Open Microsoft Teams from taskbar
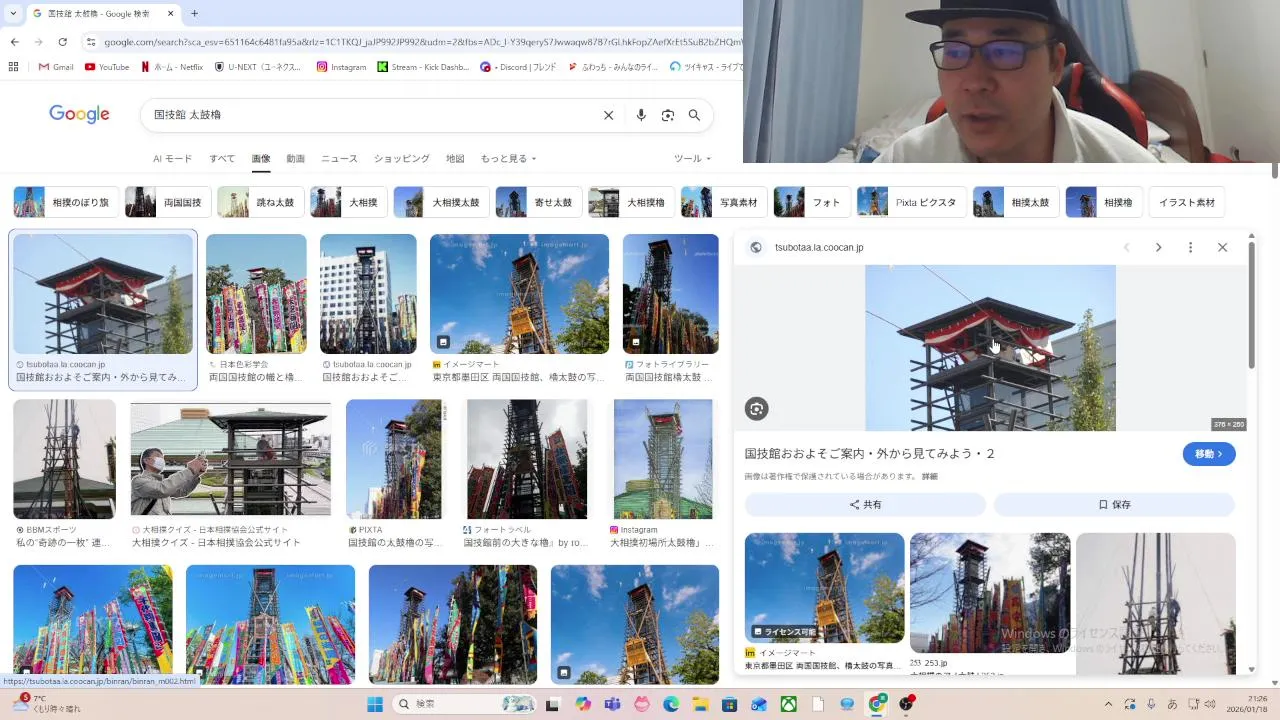Image resolution: width=1280 pixels, height=720 pixels. (612, 704)
